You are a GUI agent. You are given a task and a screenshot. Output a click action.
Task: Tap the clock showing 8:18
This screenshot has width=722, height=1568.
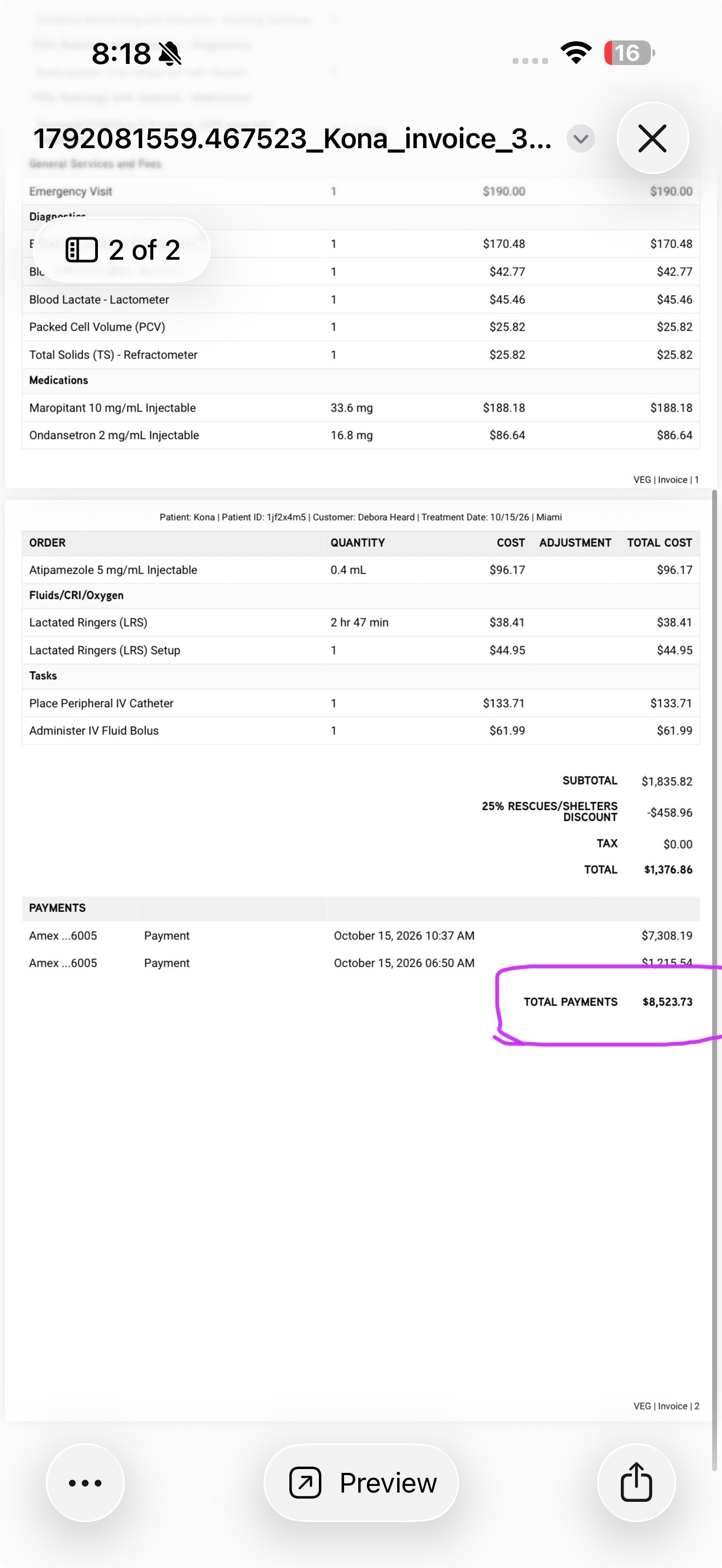tap(121, 54)
